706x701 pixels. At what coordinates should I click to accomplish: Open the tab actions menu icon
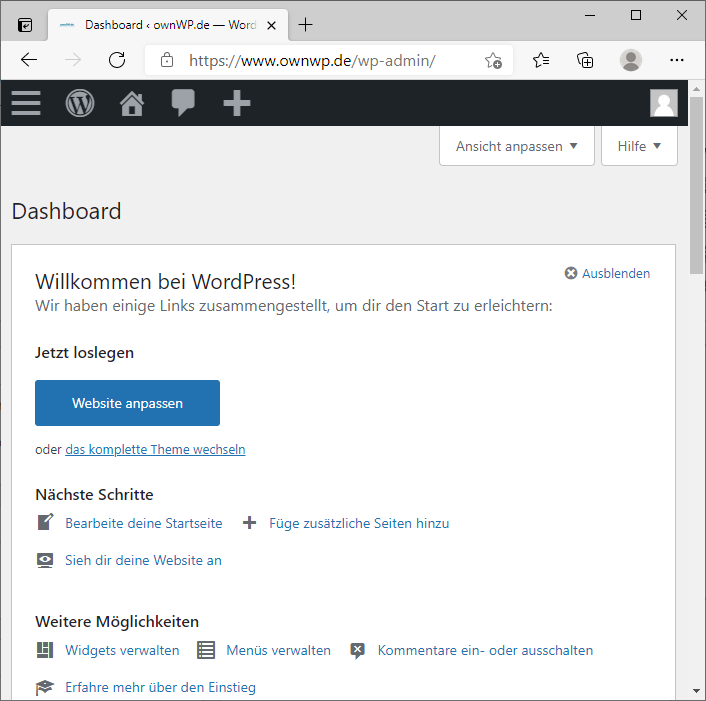pyautogui.click(x=25, y=25)
